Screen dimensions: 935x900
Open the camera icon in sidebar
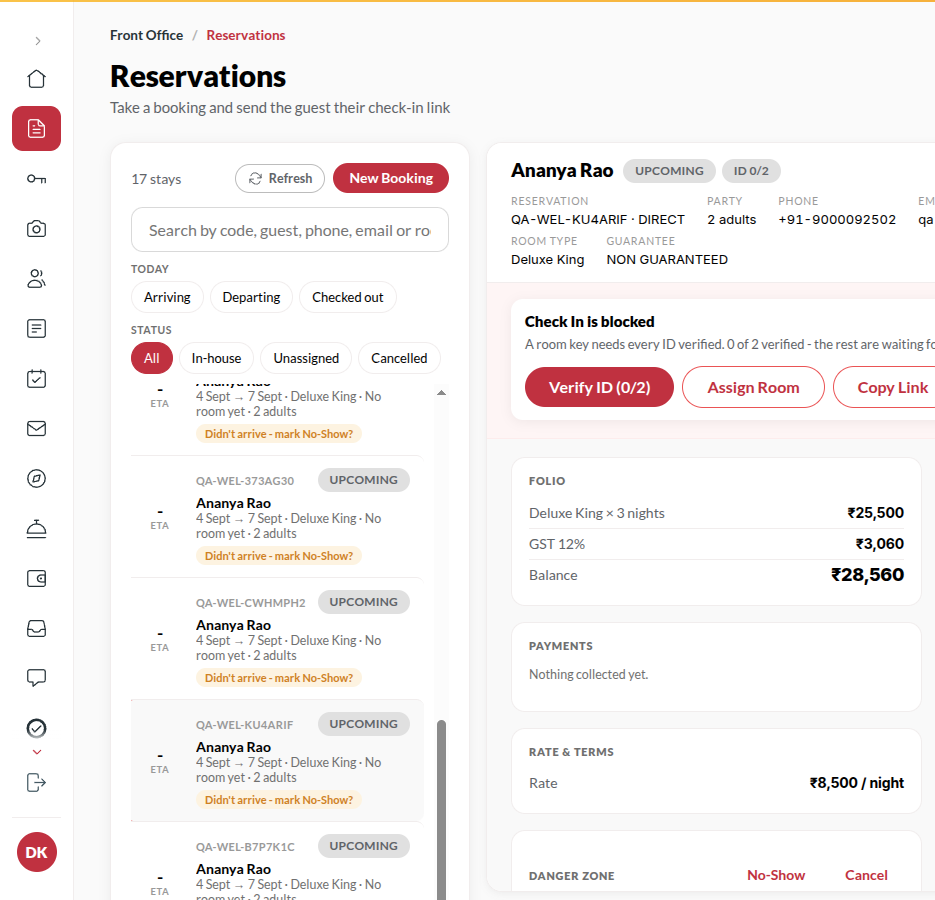point(36,228)
